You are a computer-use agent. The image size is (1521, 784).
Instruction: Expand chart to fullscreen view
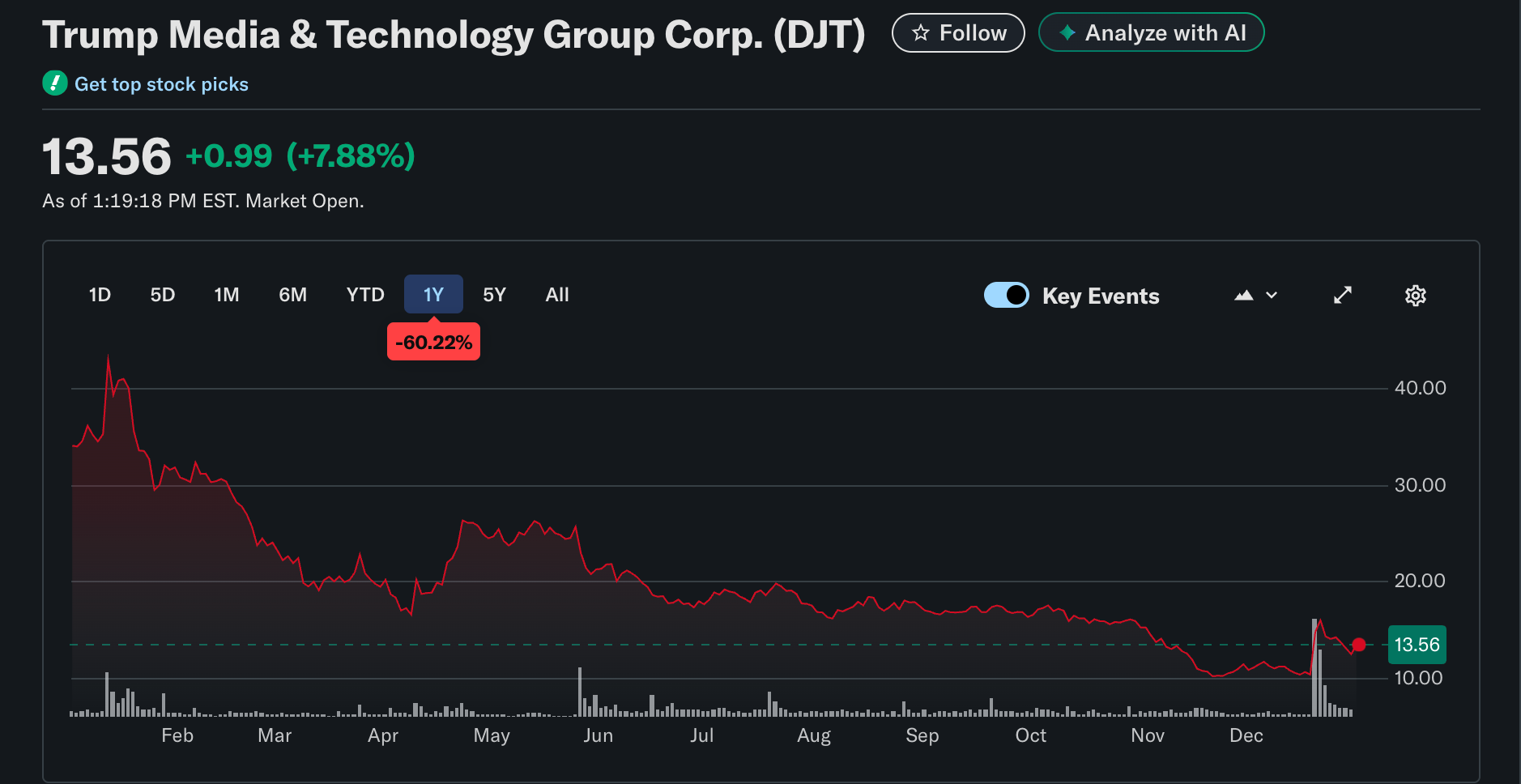coord(1343,296)
